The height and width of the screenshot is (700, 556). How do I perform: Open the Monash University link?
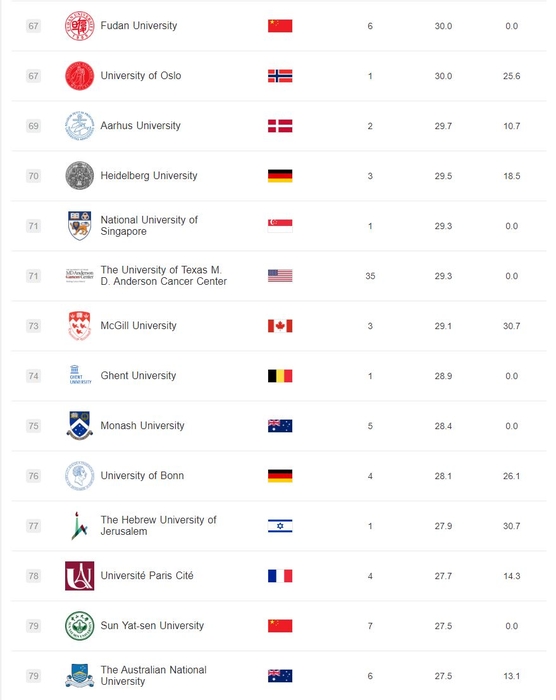coord(142,425)
